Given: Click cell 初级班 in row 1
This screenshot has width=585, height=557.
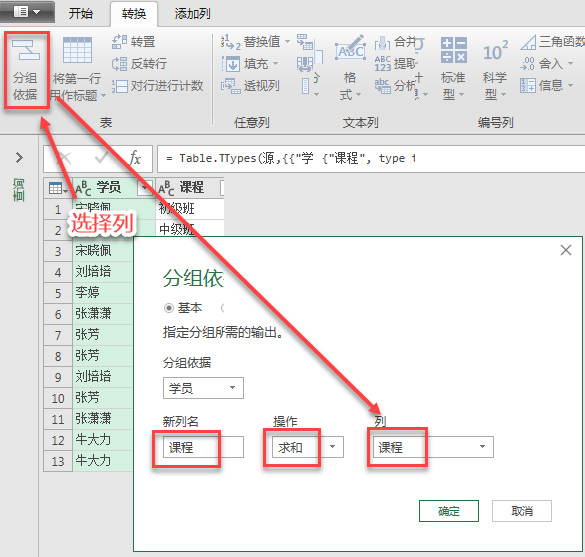Looking at the screenshot, I should 189,209.
